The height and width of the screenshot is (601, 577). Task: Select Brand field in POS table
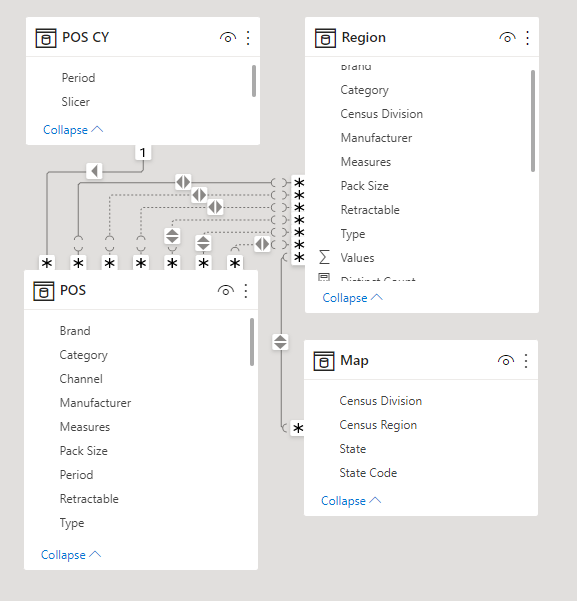[75, 331]
